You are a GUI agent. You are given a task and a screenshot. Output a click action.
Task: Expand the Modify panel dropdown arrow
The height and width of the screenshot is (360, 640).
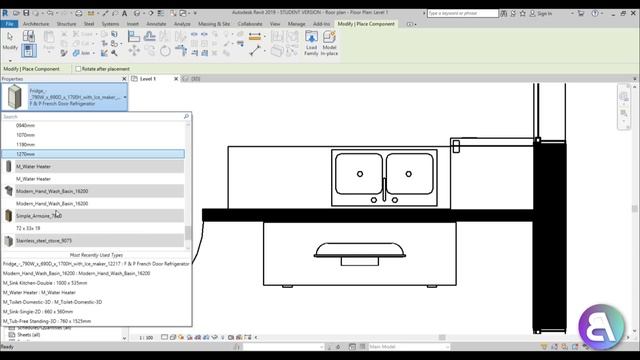coord(10,60)
